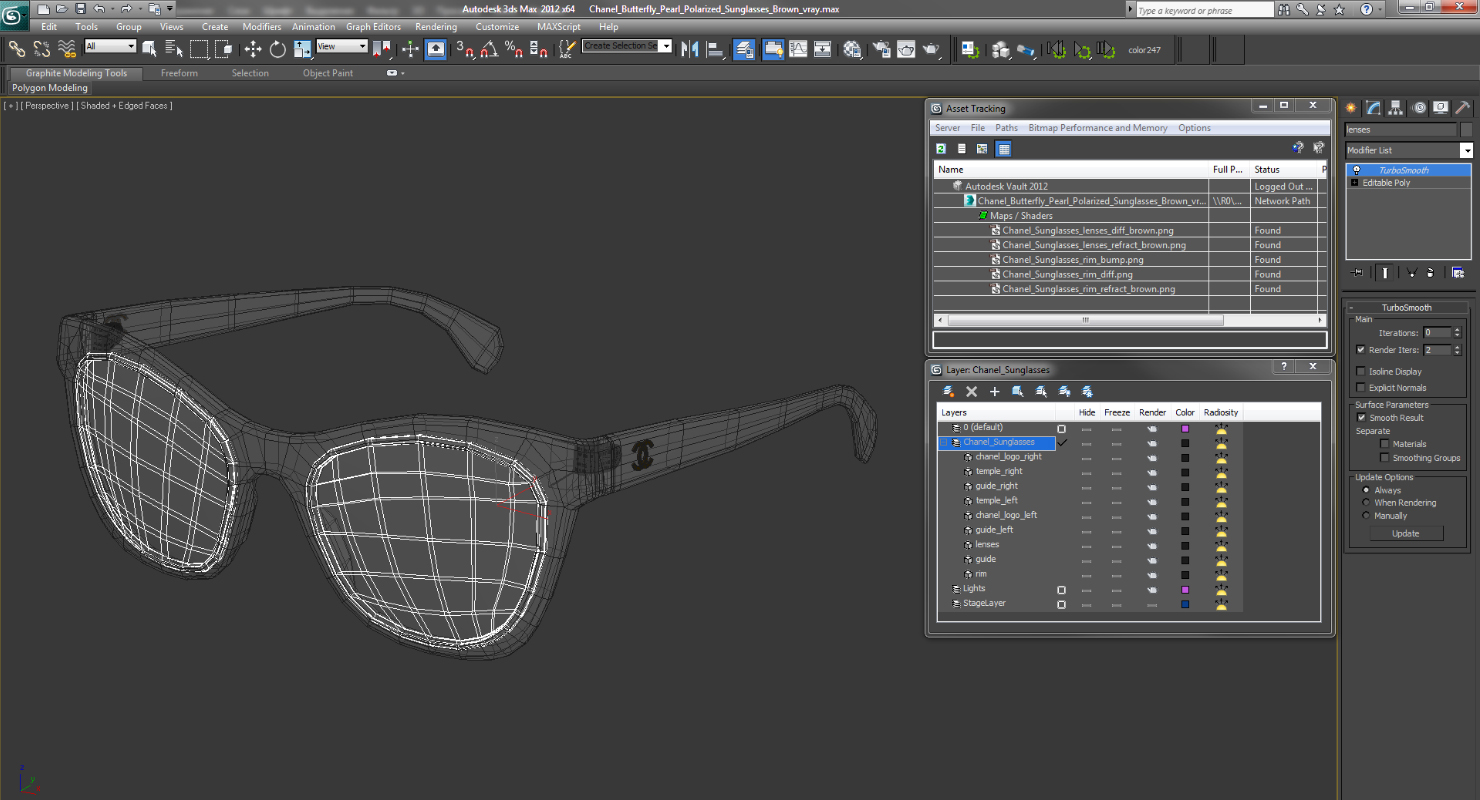Open Asset Tracking Paths menu
The image size is (1480, 800).
tap(1006, 128)
